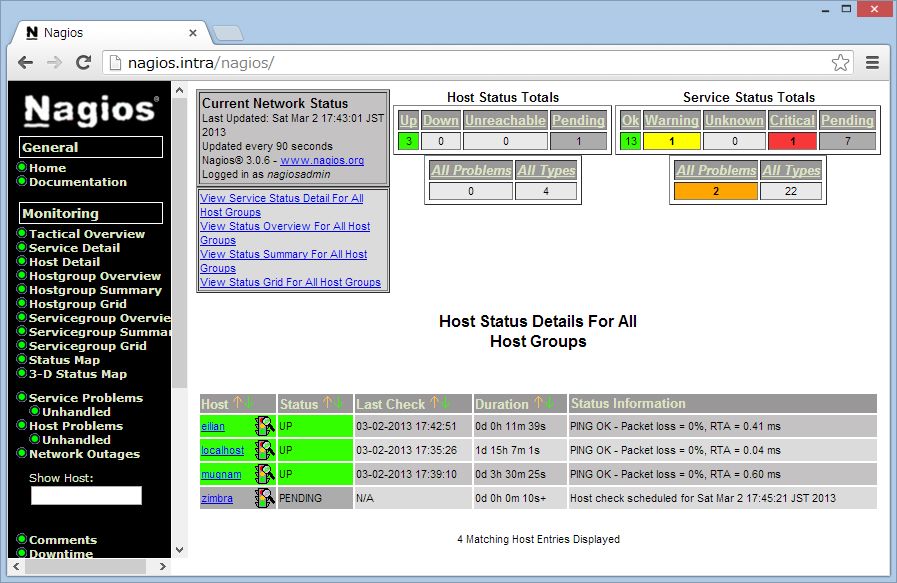Go to Home in sidebar
Image resolution: width=897 pixels, height=583 pixels.
(x=47, y=168)
